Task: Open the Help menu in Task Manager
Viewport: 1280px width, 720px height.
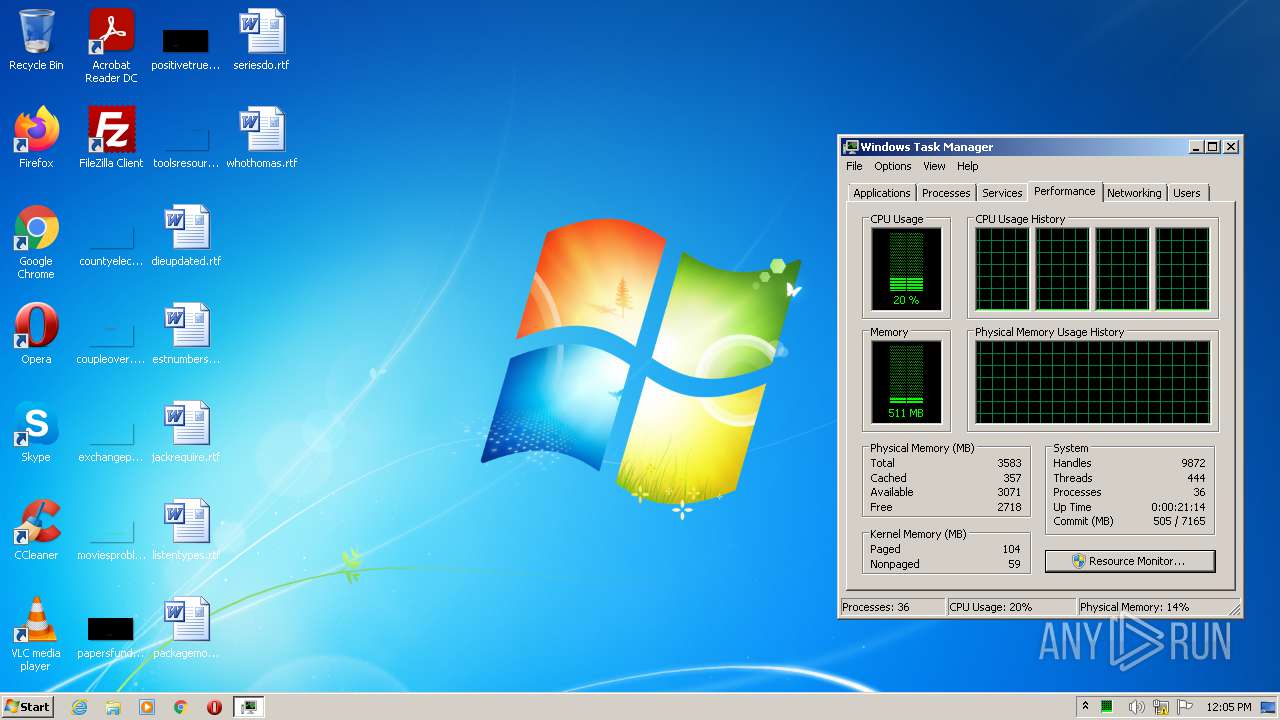Action: tap(967, 166)
